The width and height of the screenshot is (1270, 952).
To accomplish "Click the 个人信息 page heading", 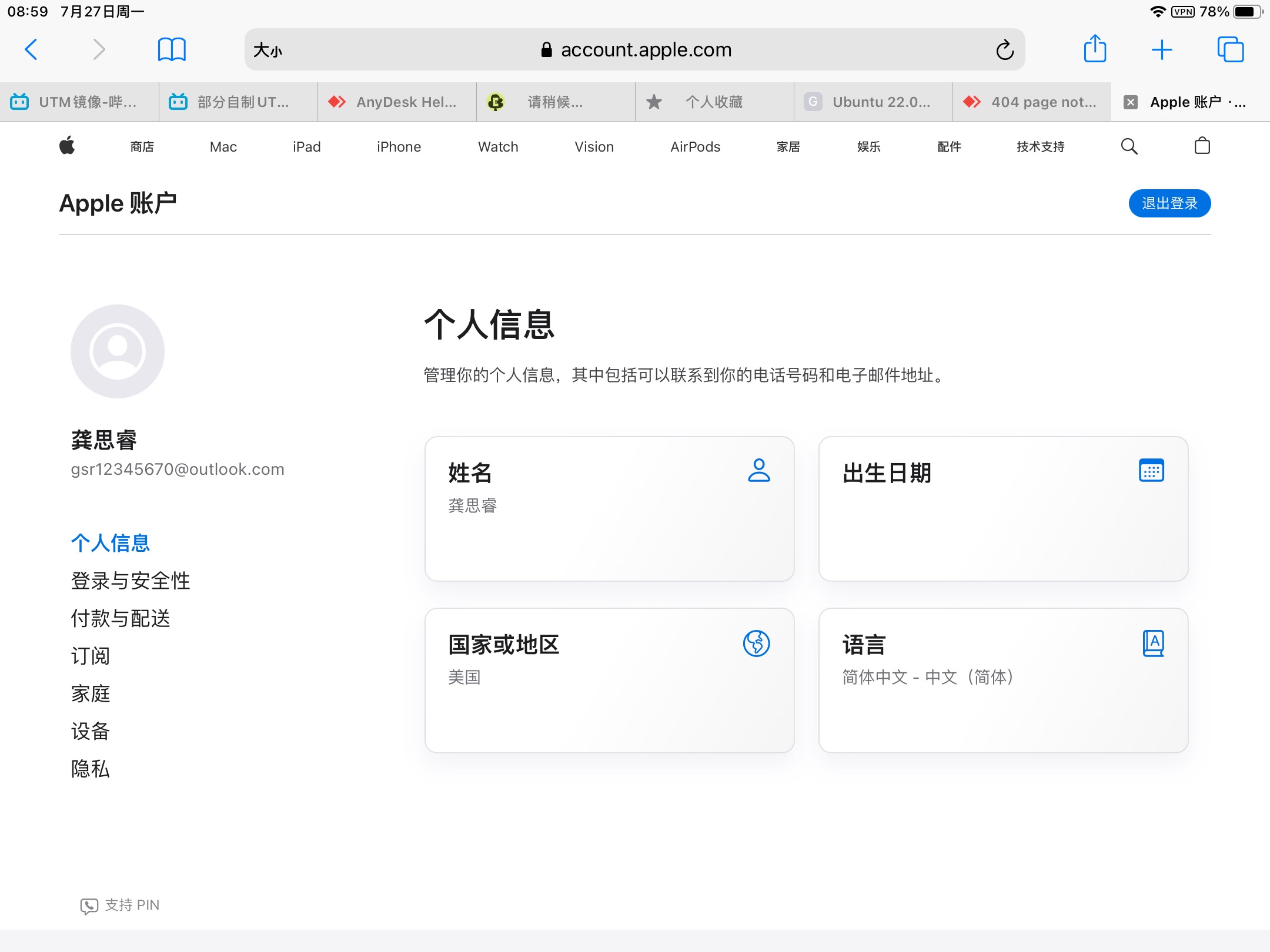I will [x=489, y=324].
